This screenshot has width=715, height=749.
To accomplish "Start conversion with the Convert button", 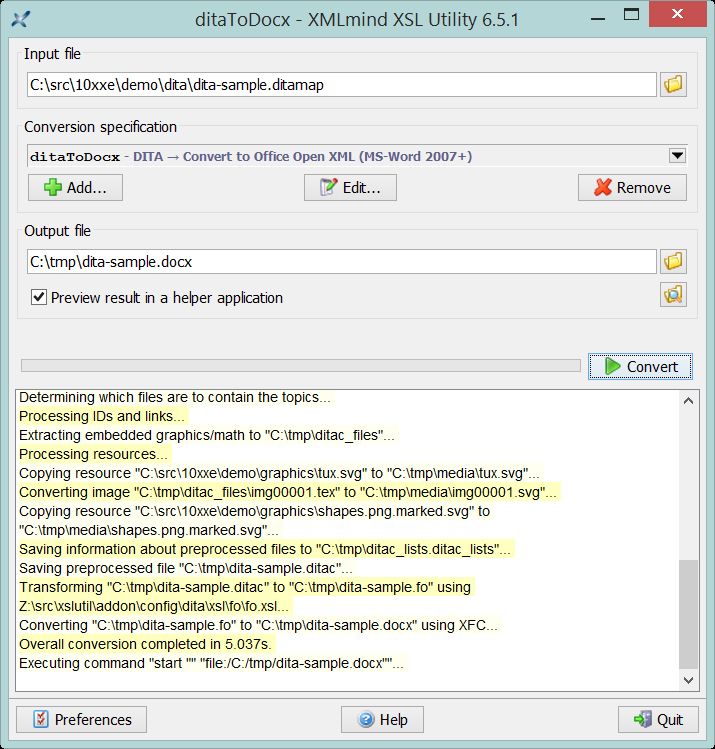I will click(x=640, y=366).
